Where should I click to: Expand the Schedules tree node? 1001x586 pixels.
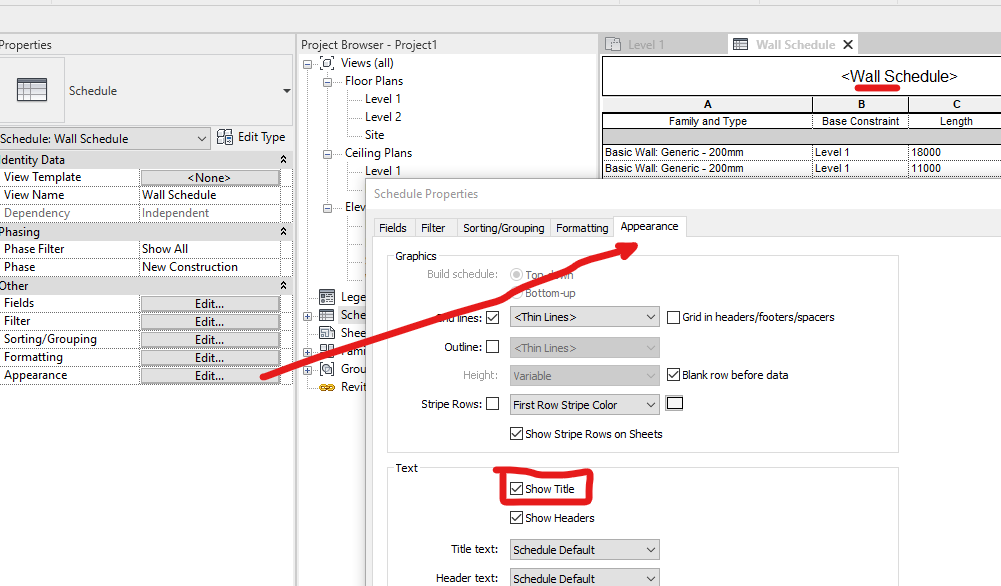click(307, 316)
